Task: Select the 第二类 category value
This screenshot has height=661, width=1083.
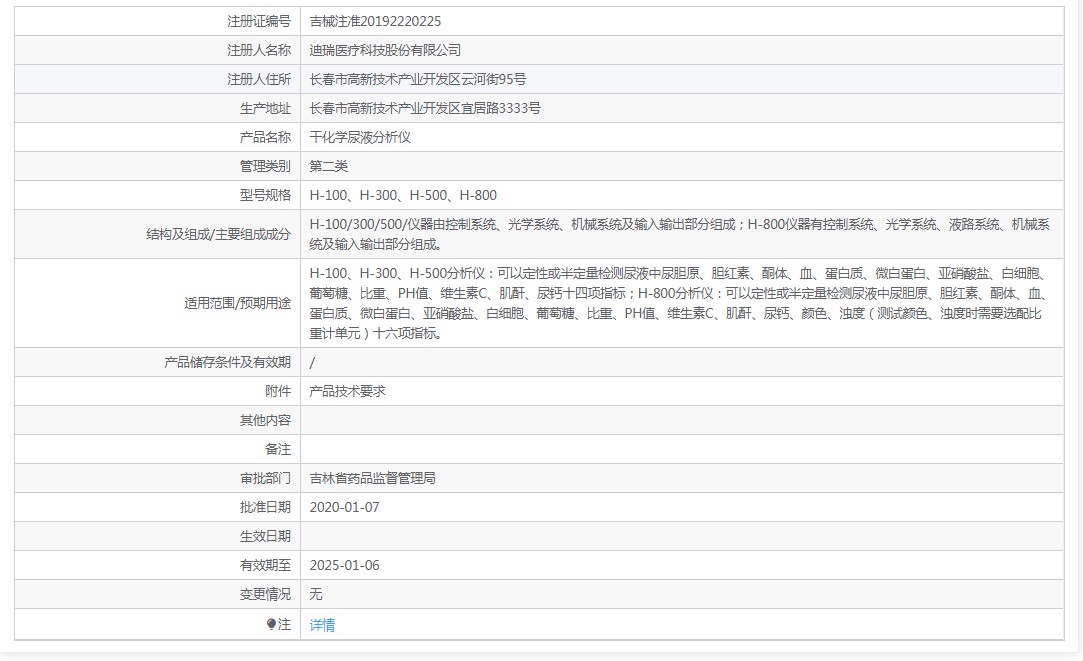Action: click(328, 166)
